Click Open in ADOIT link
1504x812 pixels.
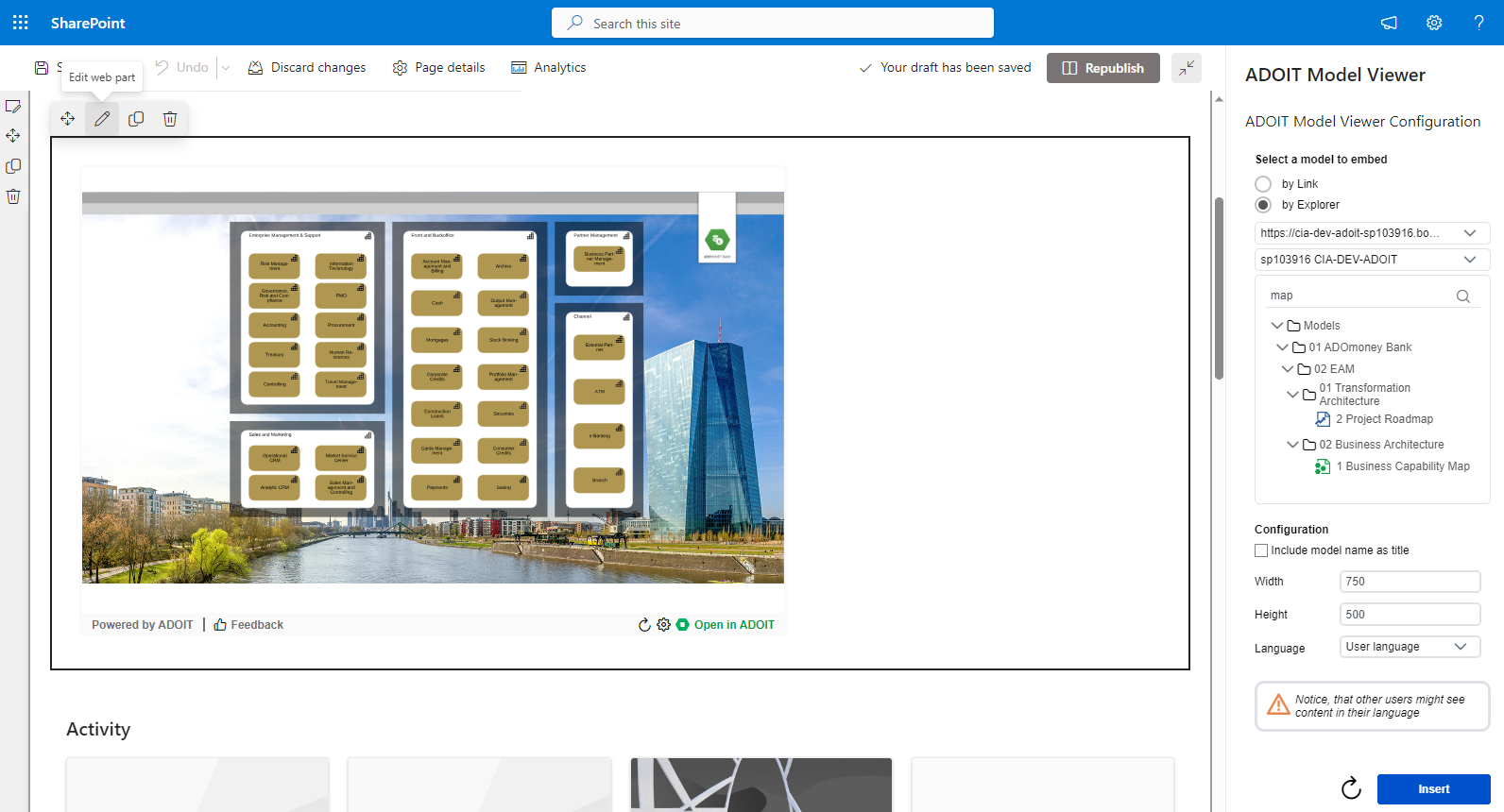tap(726, 625)
